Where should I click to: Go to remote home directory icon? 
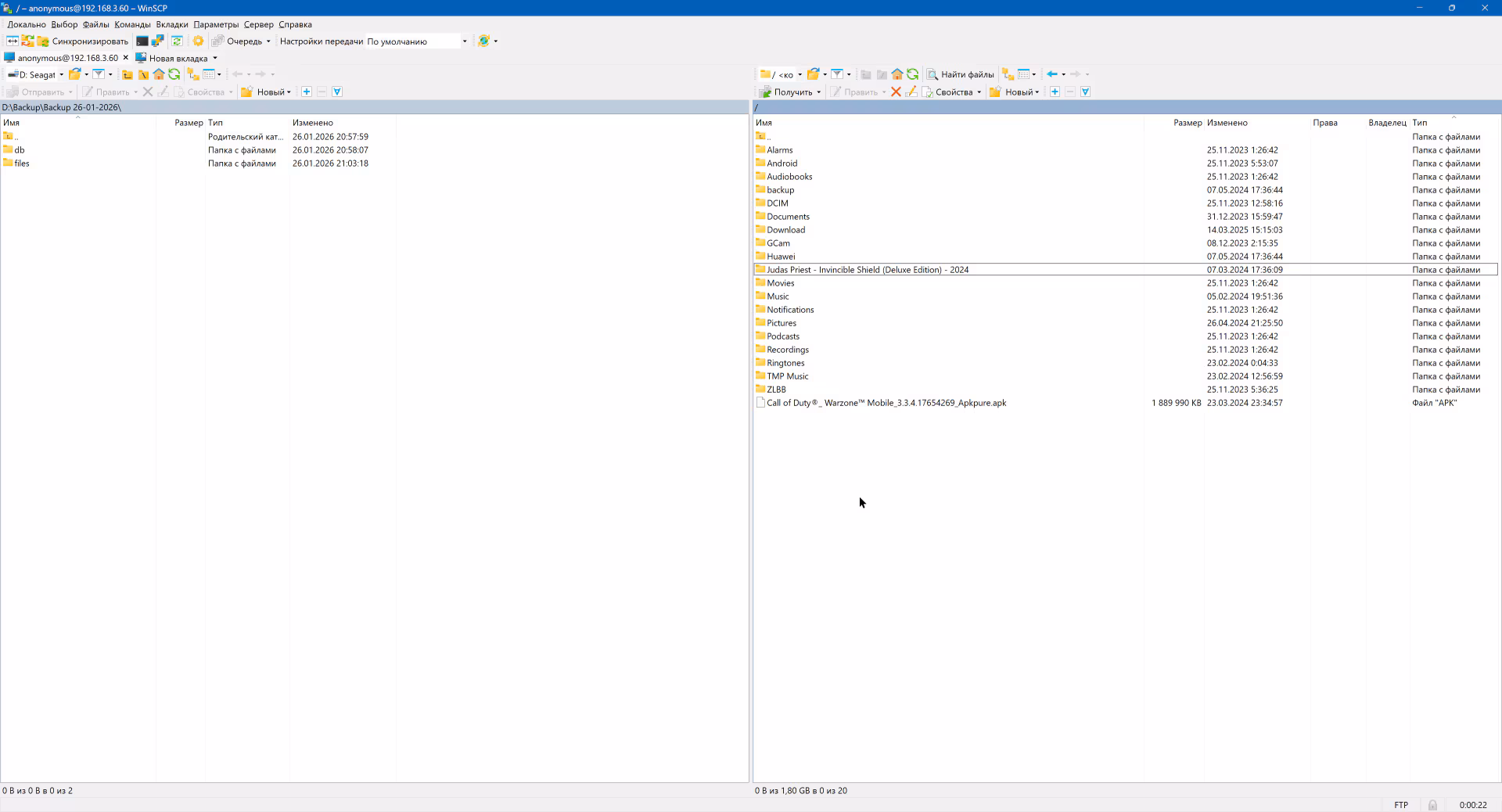(897, 74)
